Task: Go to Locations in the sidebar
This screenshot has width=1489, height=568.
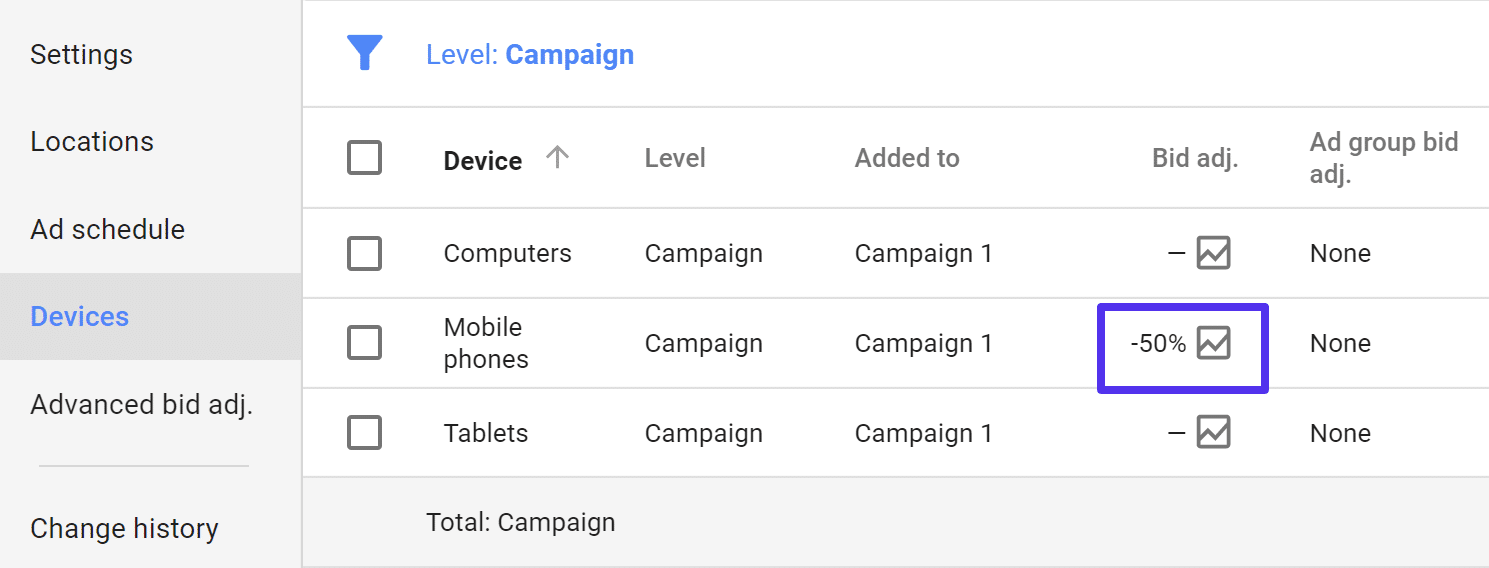Action: 92,142
